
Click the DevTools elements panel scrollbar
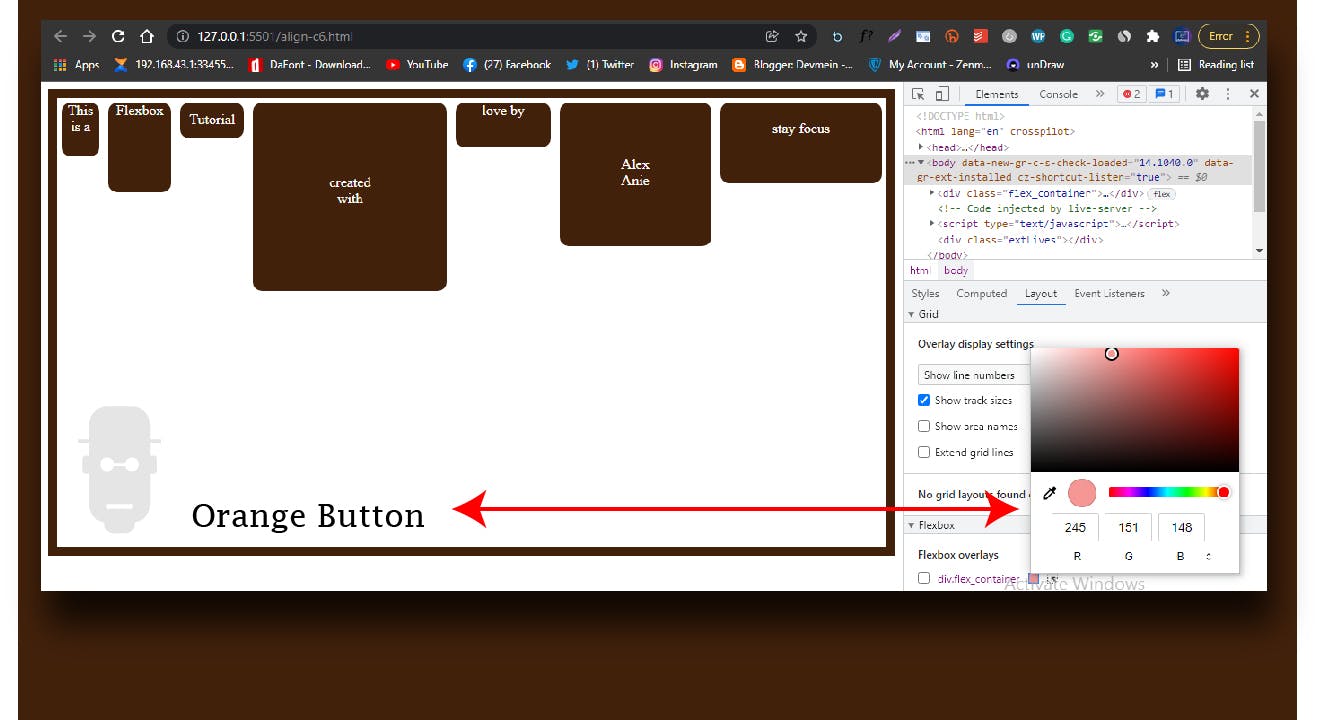coord(1260,165)
